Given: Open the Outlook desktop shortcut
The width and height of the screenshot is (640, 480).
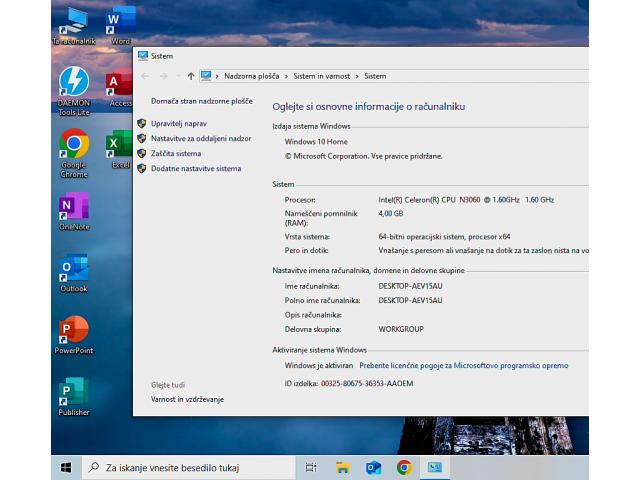Looking at the screenshot, I should 74,273.
